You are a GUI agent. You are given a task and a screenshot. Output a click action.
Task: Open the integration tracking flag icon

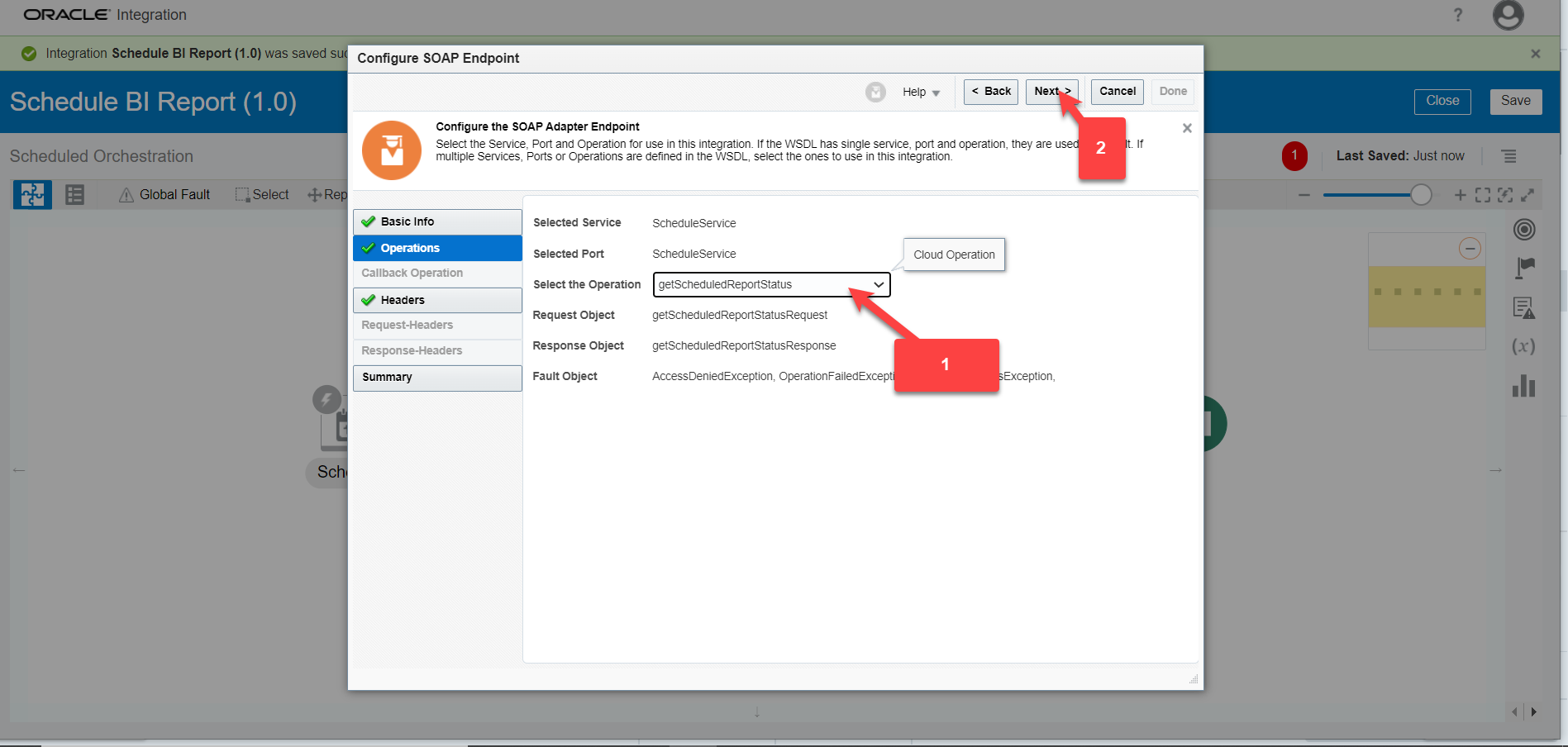(1524, 268)
